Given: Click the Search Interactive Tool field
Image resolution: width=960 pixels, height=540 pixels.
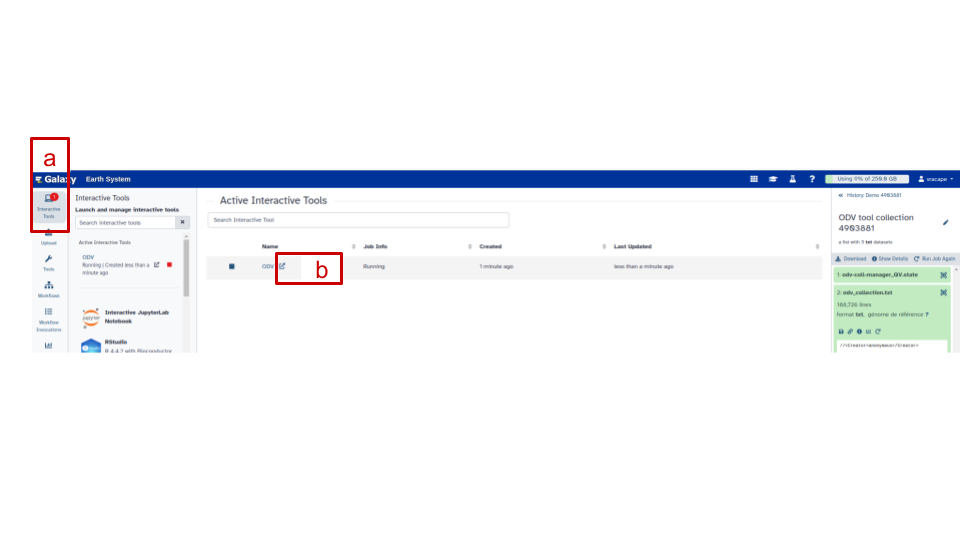Looking at the screenshot, I should (x=358, y=220).
